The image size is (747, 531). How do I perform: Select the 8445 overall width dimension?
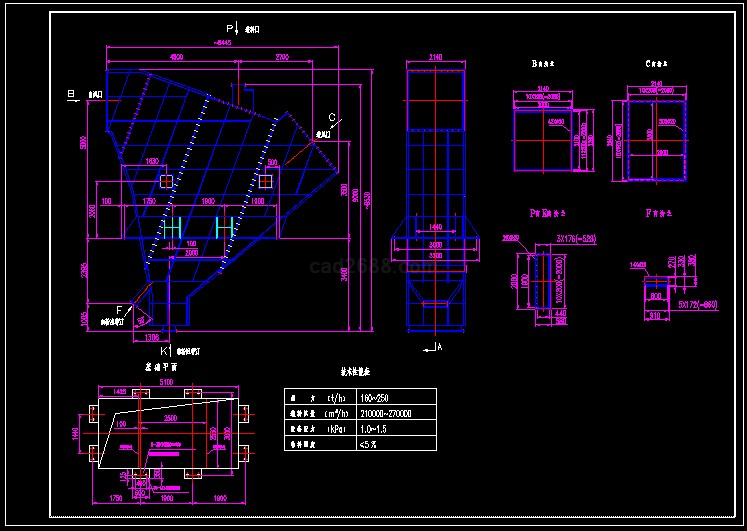pos(229,43)
